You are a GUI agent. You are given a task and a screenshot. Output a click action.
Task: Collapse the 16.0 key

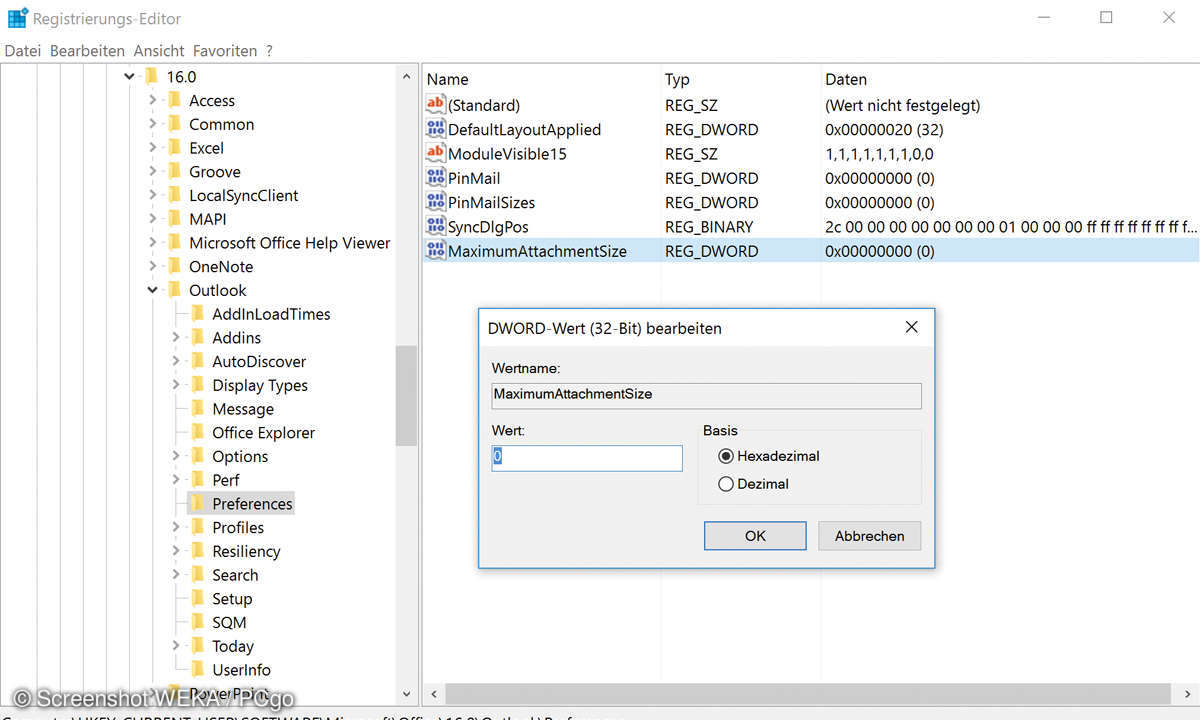pyautogui.click(x=130, y=76)
